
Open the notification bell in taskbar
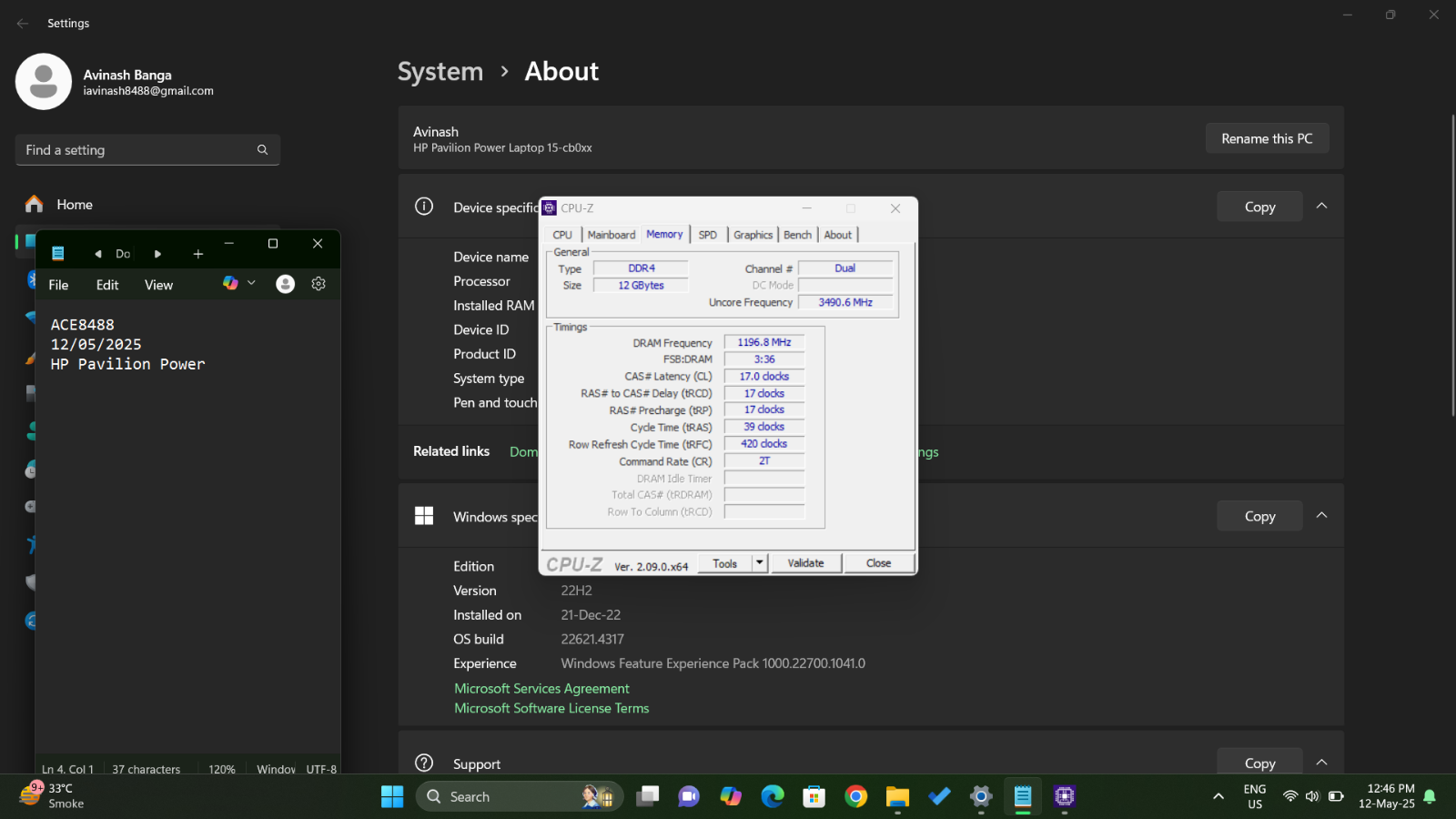1430,796
